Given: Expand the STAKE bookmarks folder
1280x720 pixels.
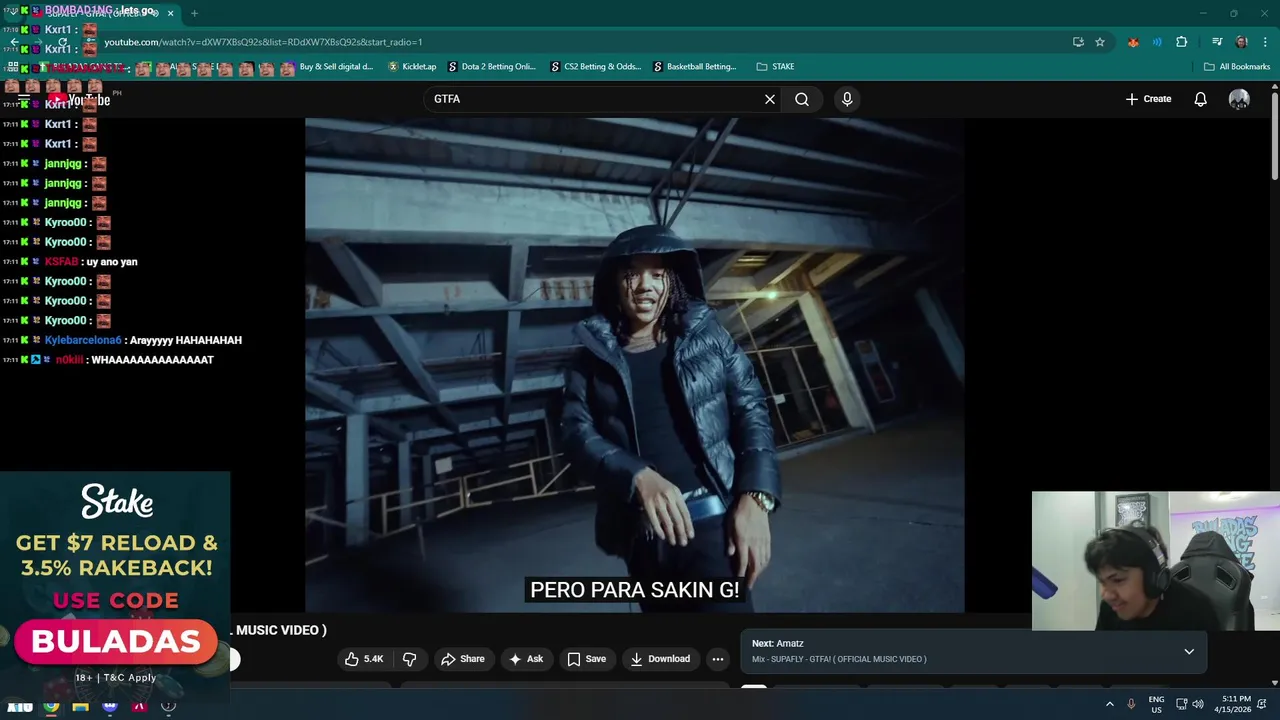Looking at the screenshot, I should pyautogui.click(x=775, y=67).
